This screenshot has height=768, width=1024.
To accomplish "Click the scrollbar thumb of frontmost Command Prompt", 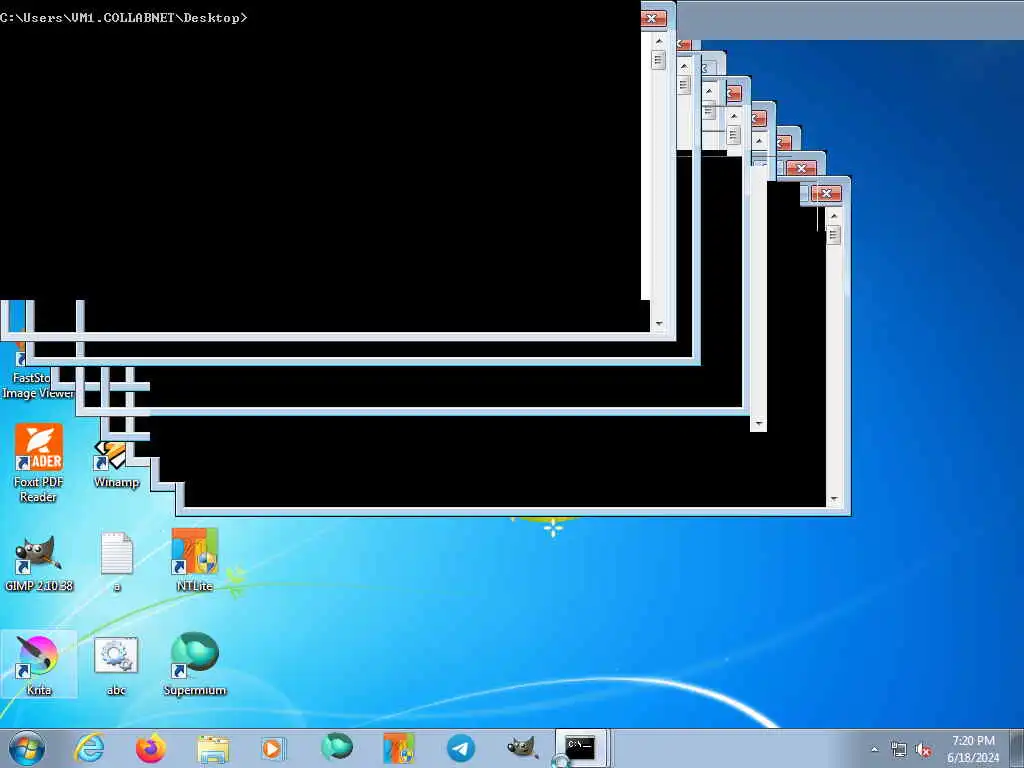I will (658, 60).
